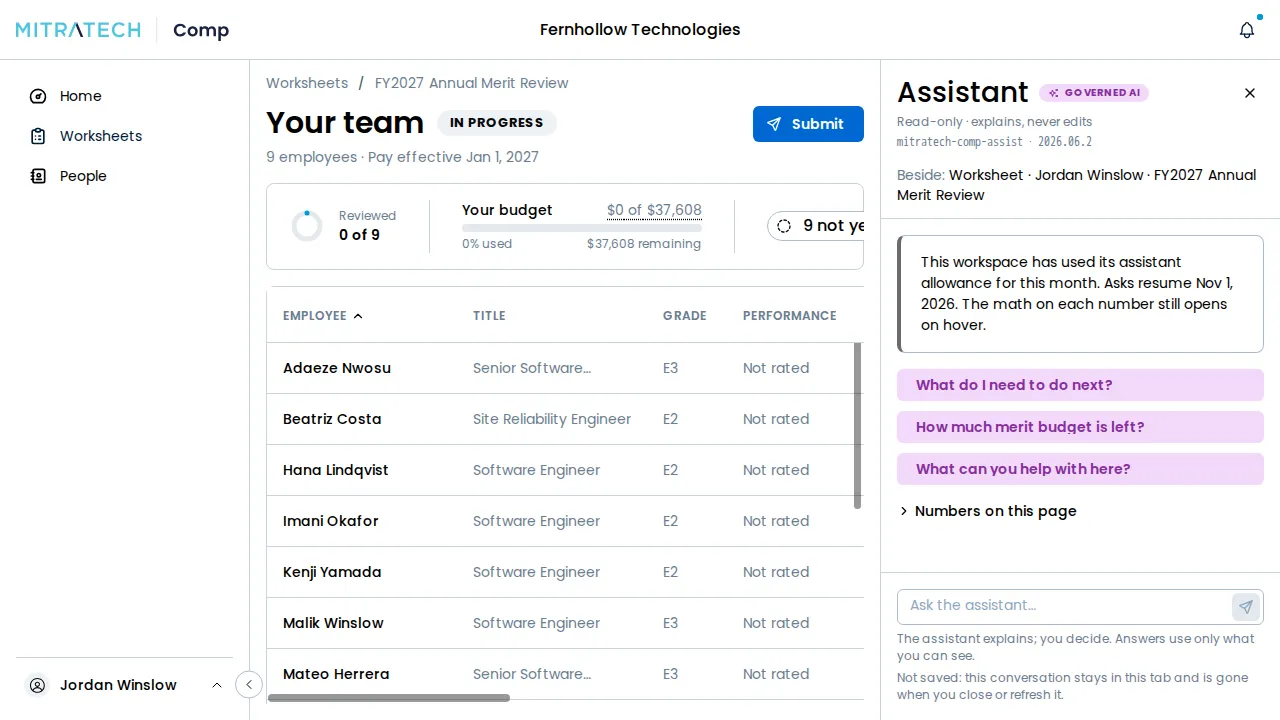Click the Worksheets breadcrumb link

[307, 83]
